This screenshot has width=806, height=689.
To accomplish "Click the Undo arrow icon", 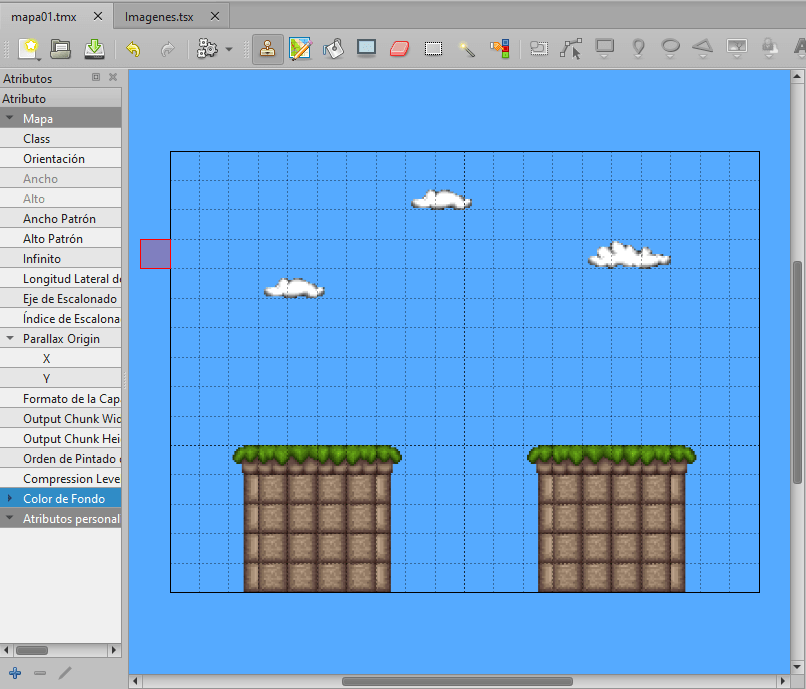I will (133, 48).
